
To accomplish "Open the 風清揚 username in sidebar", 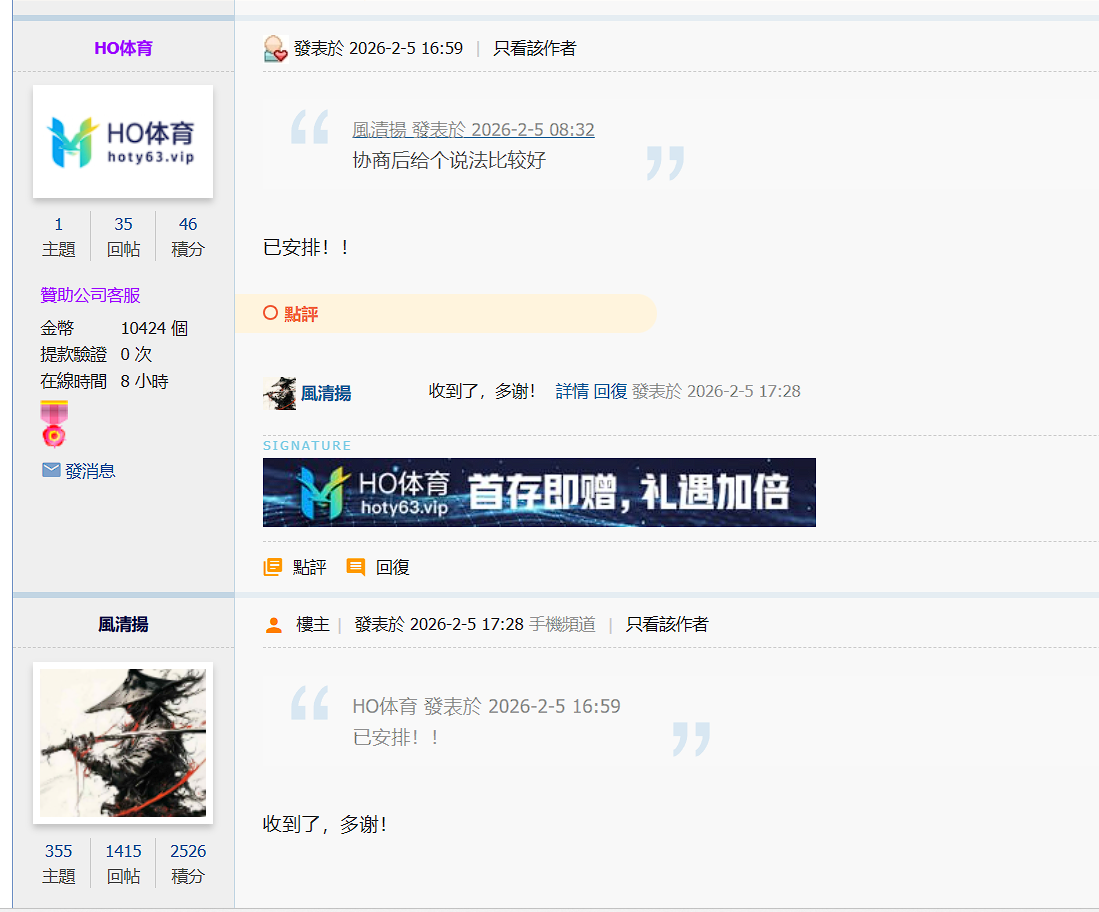I will click(x=123, y=624).
